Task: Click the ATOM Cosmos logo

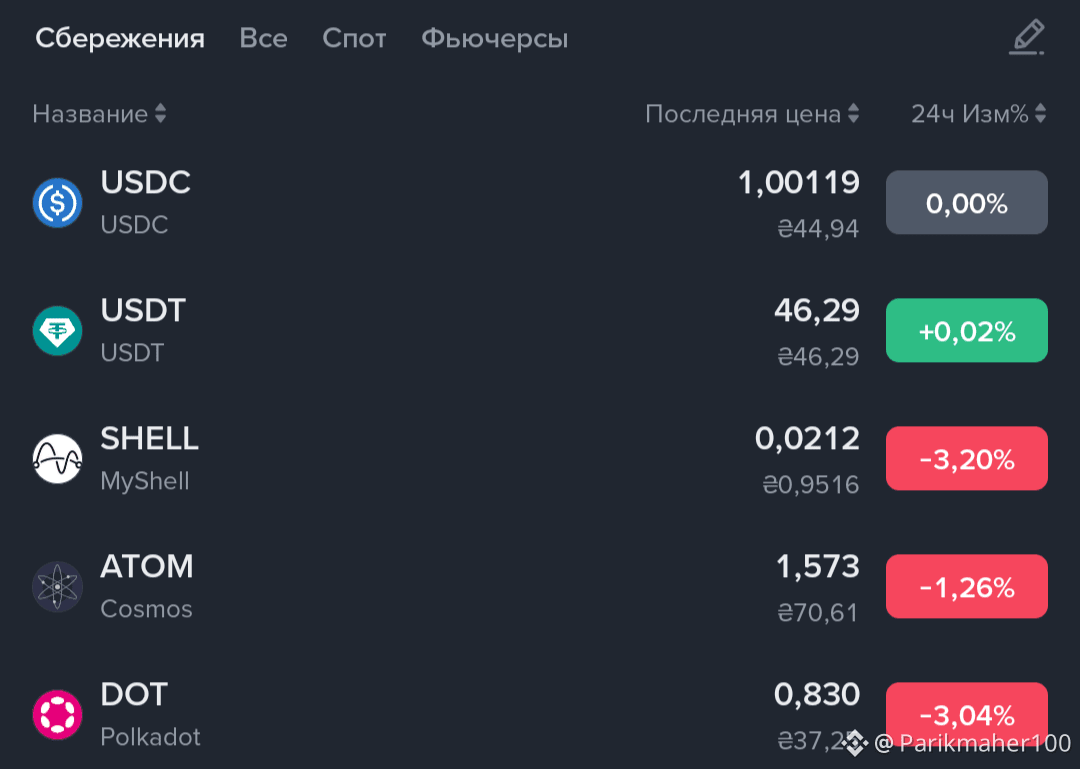Action: coord(57,587)
